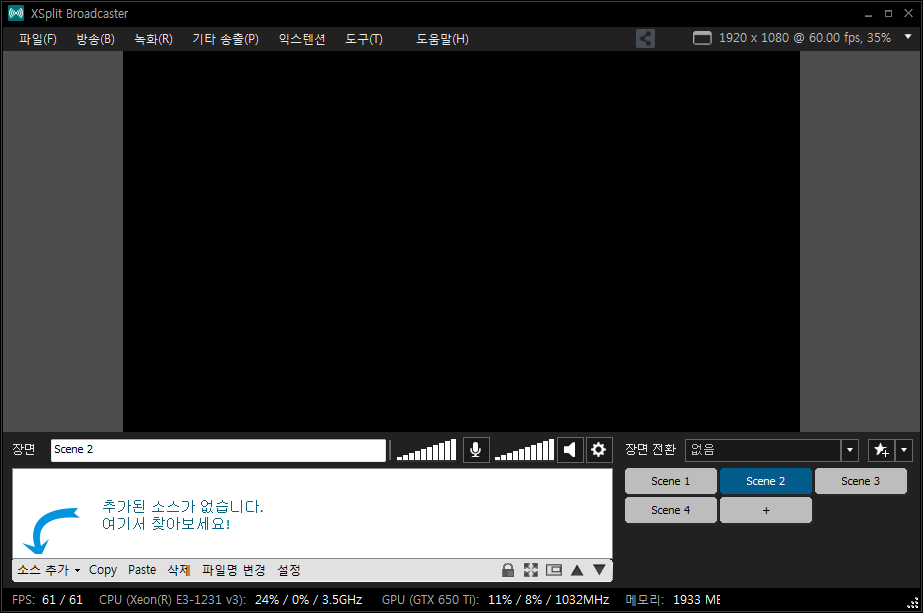This screenshot has height=613, width=923.
Task: Add a new scene with plus button
Action: tap(766, 510)
